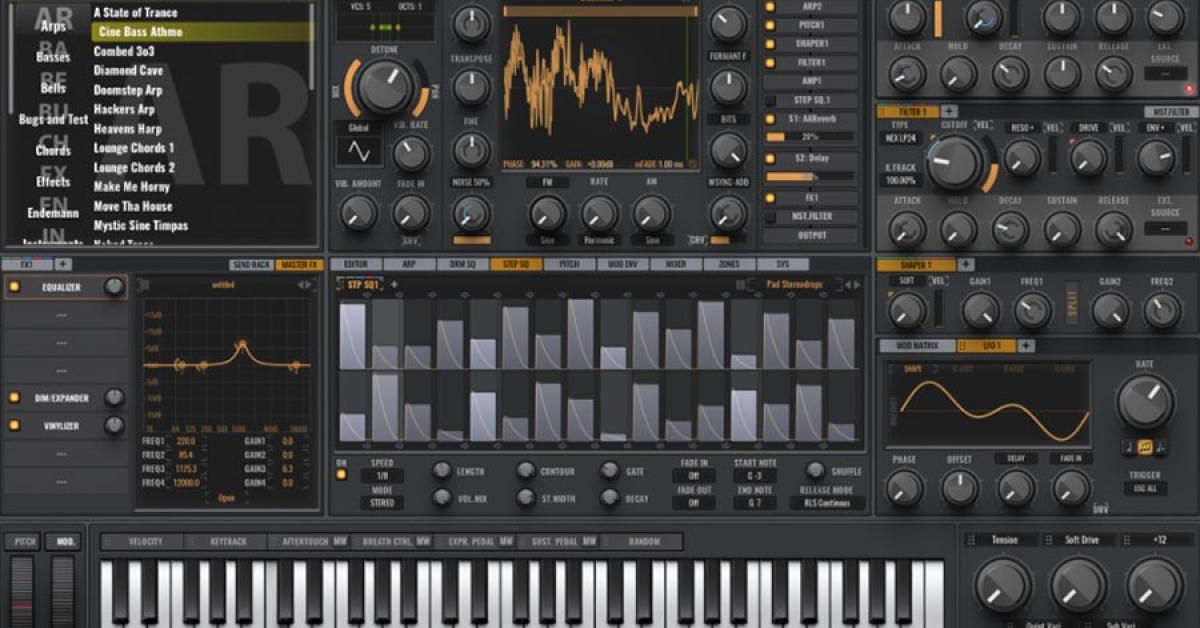Click the LFO OFFSET knob
The image size is (1200, 628).
pyautogui.click(x=960, y=488)
